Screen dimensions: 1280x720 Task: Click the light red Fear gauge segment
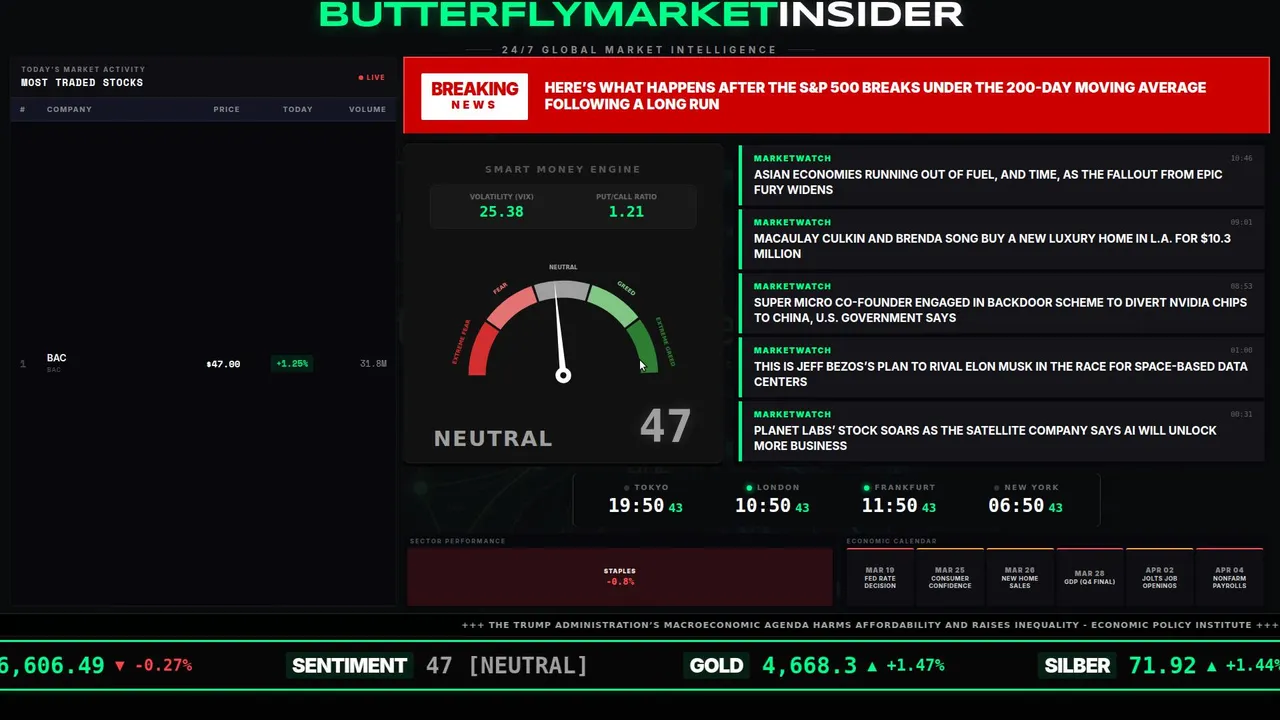point(511,306)
